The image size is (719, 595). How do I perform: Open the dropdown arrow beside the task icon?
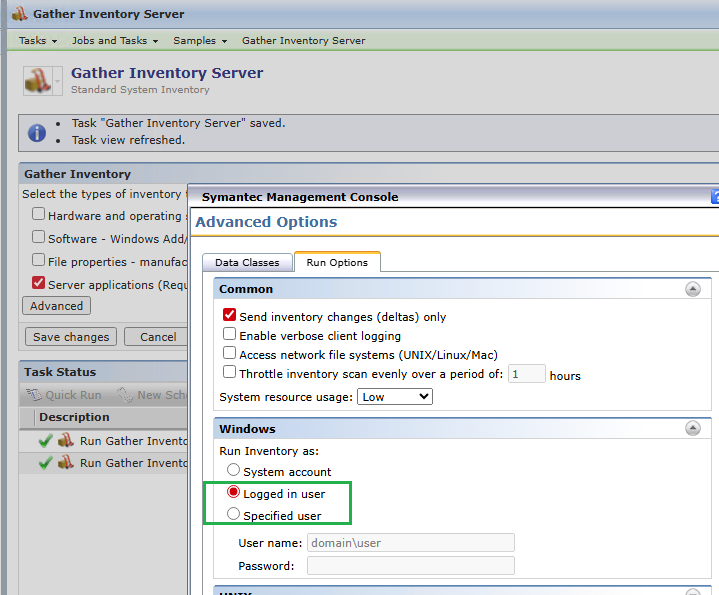[58, 81]
